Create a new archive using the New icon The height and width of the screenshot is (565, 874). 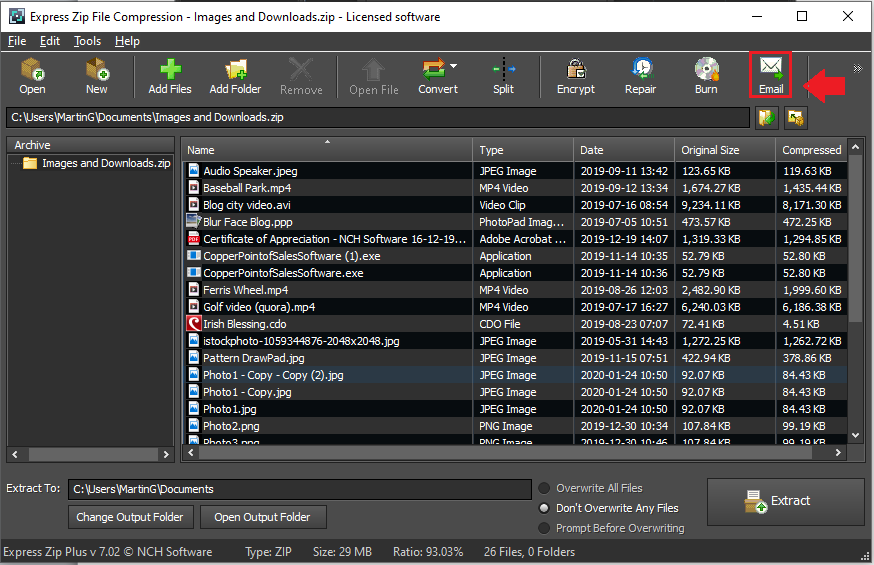tap(97, 76)
